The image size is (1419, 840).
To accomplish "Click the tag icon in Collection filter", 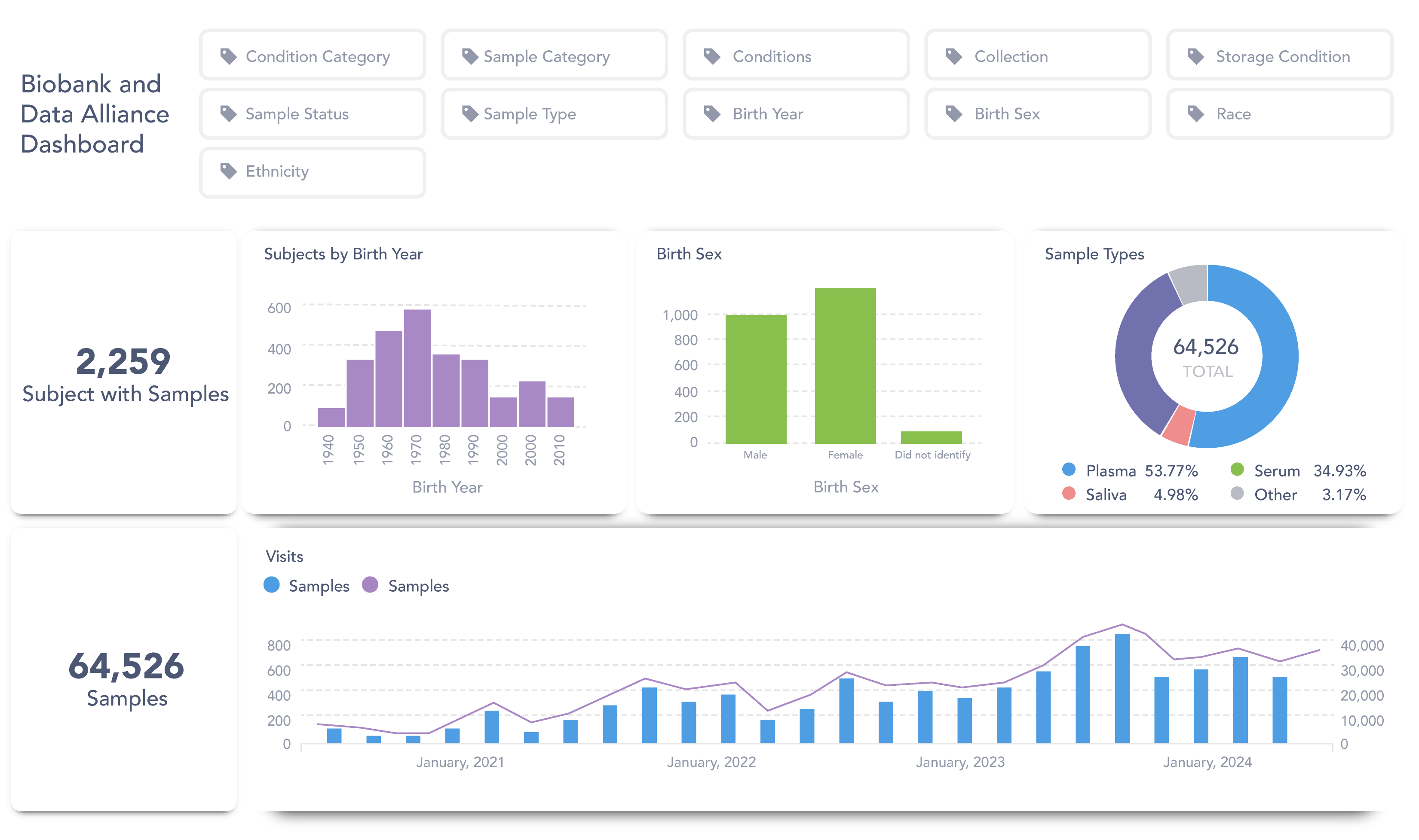I will tap(953, 56).
